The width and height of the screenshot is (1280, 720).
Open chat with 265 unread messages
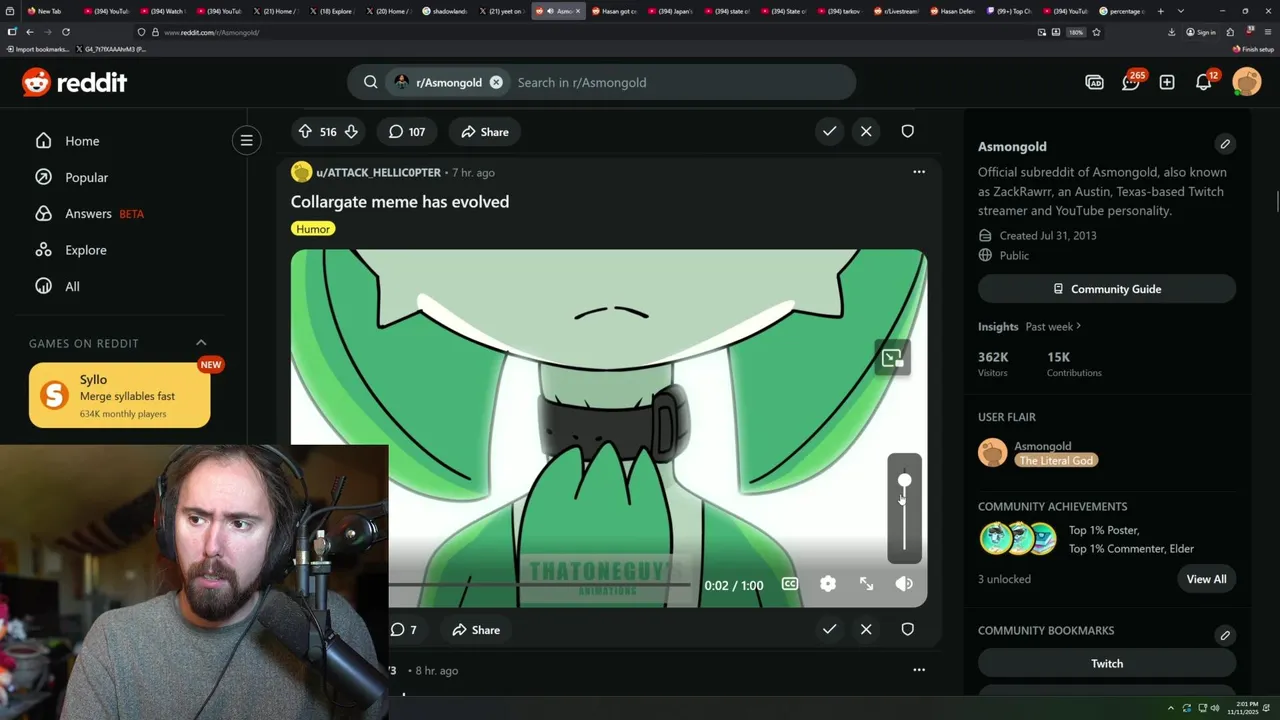(1131, 82)
